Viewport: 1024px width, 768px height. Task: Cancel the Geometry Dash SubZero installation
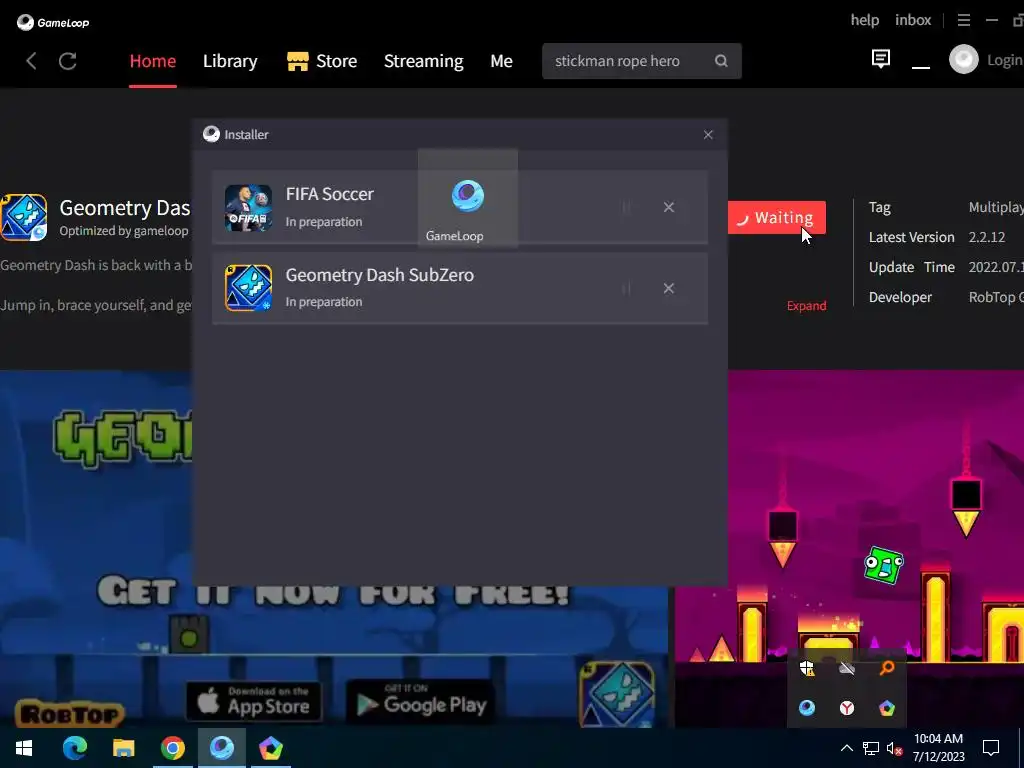tap(669, 288)
